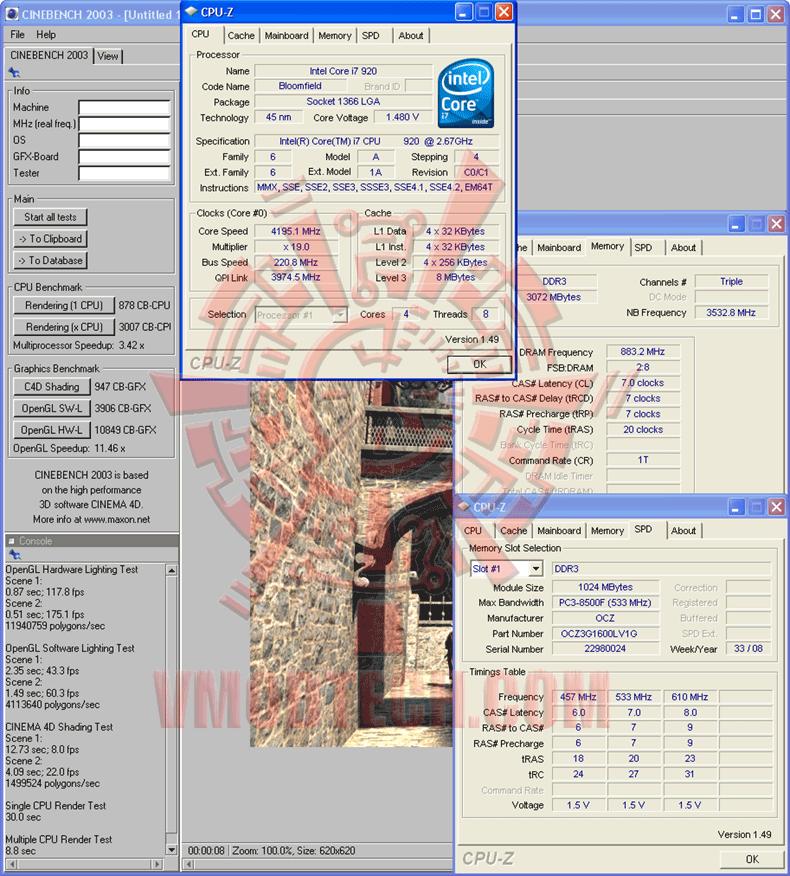This screenshot has width=790, height=876.
Task: Minimize the front CPU-Z window
Action: [x=463, y=12]
